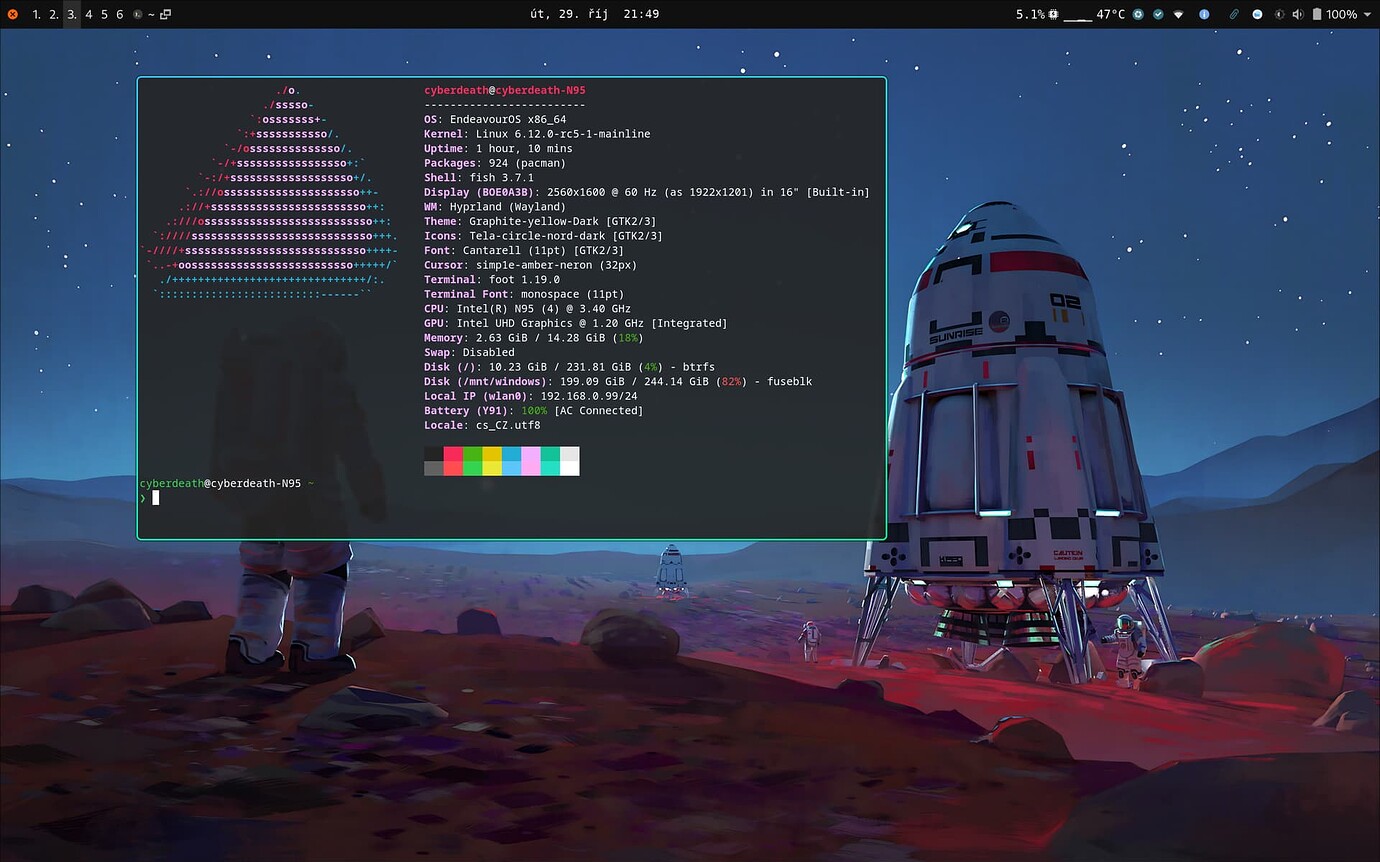Switch to workspace 5

(x=104, y=14)
